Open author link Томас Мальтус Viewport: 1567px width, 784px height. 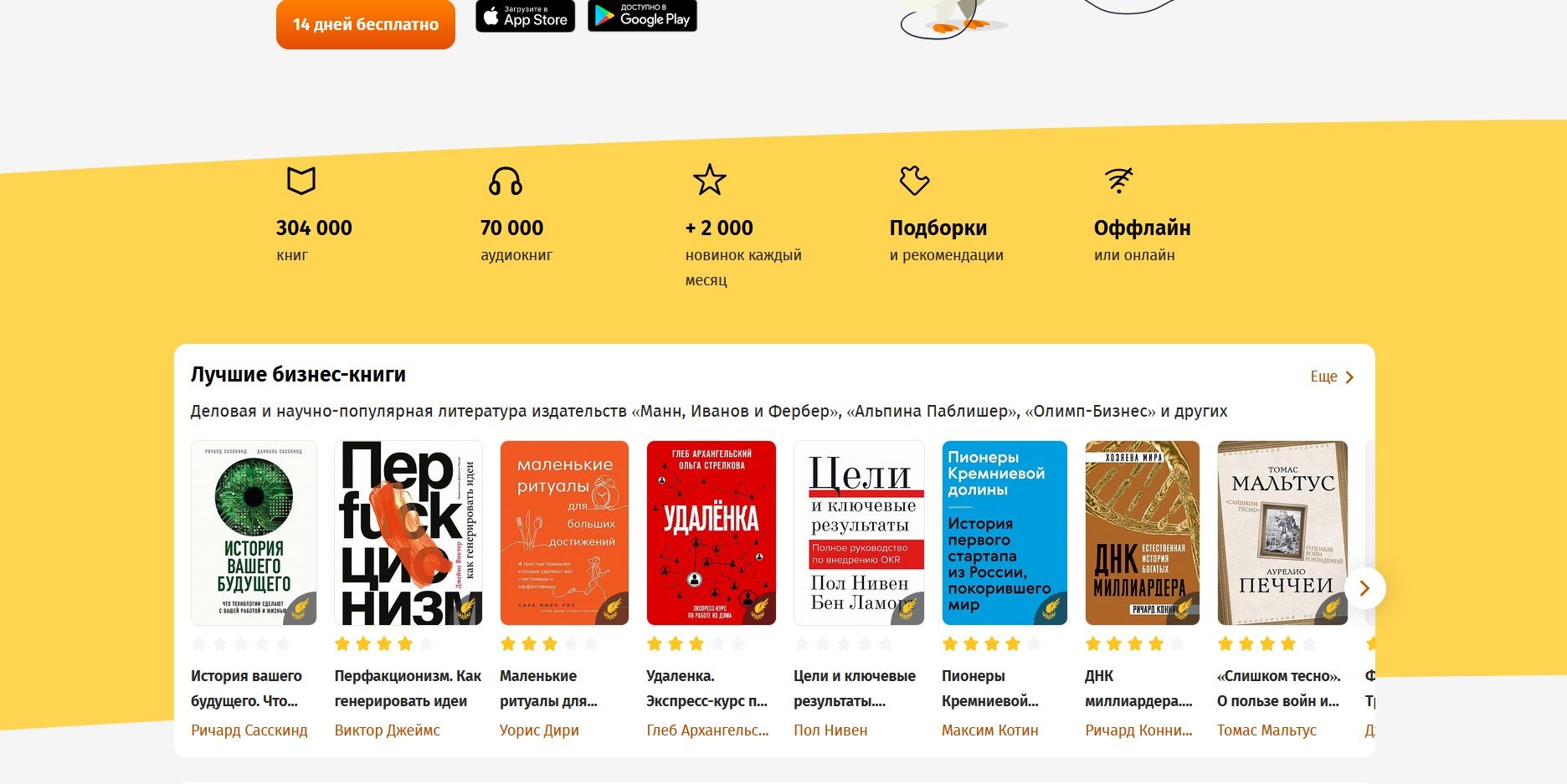(1266, 730)
